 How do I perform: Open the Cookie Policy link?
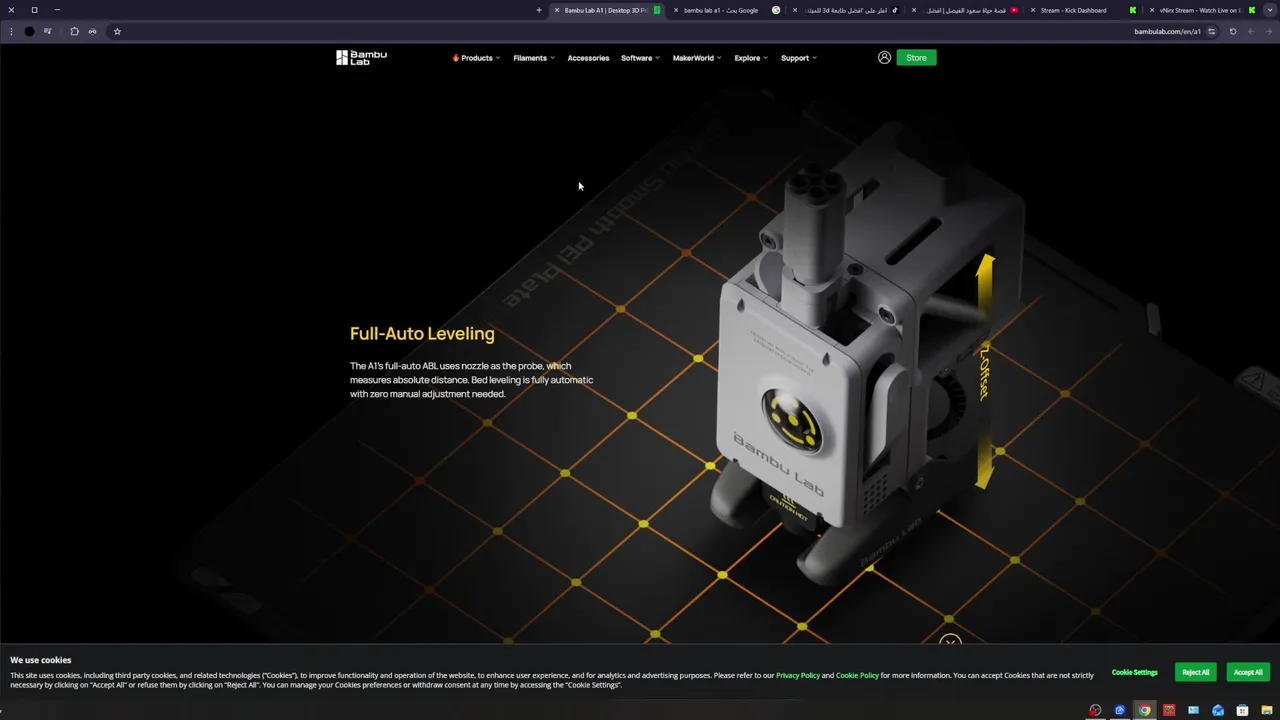coord(857,675)
